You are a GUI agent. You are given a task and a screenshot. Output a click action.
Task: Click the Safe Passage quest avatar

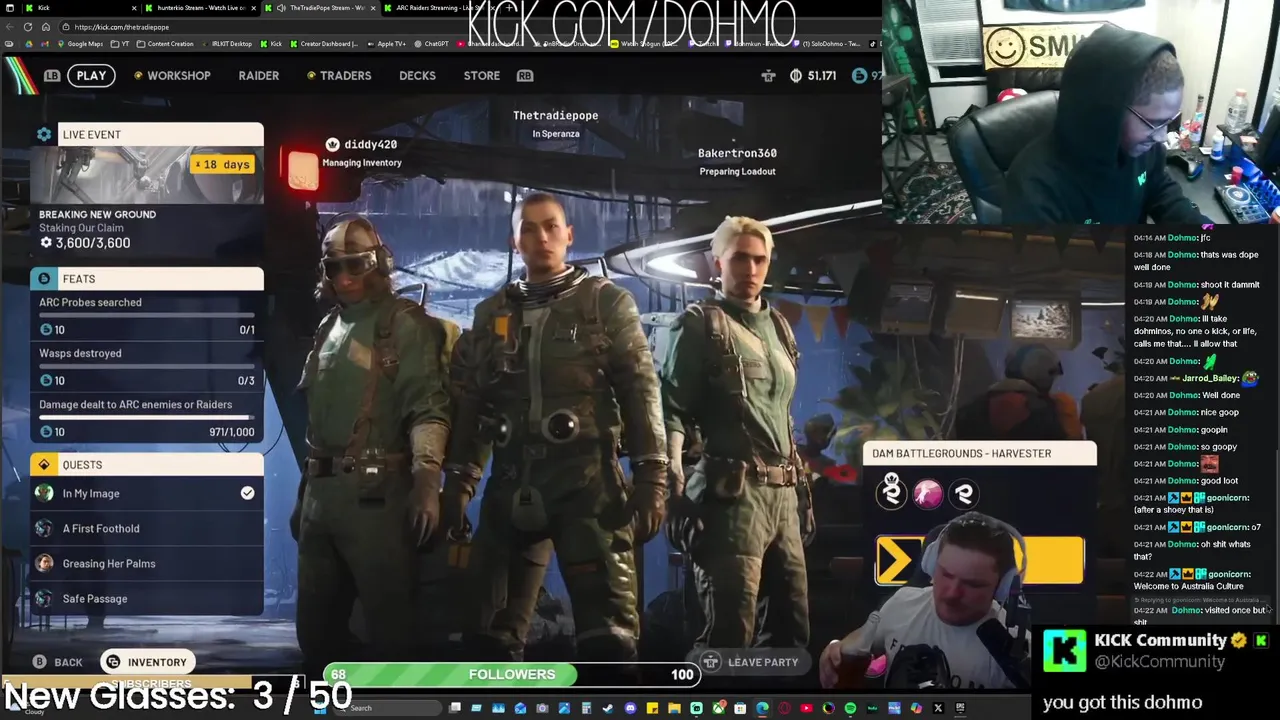click(44, 598)
